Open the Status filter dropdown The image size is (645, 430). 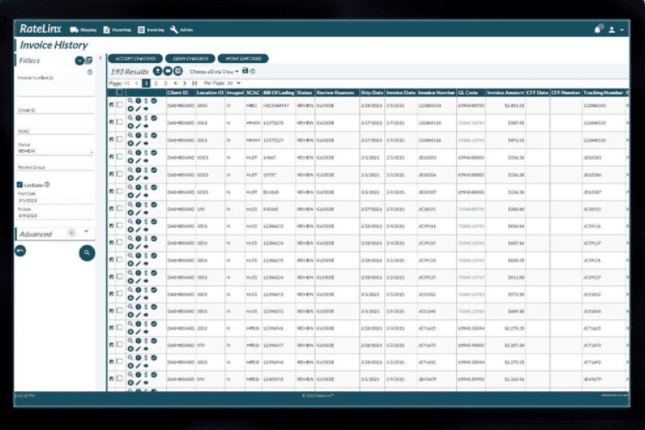(55, 153)
